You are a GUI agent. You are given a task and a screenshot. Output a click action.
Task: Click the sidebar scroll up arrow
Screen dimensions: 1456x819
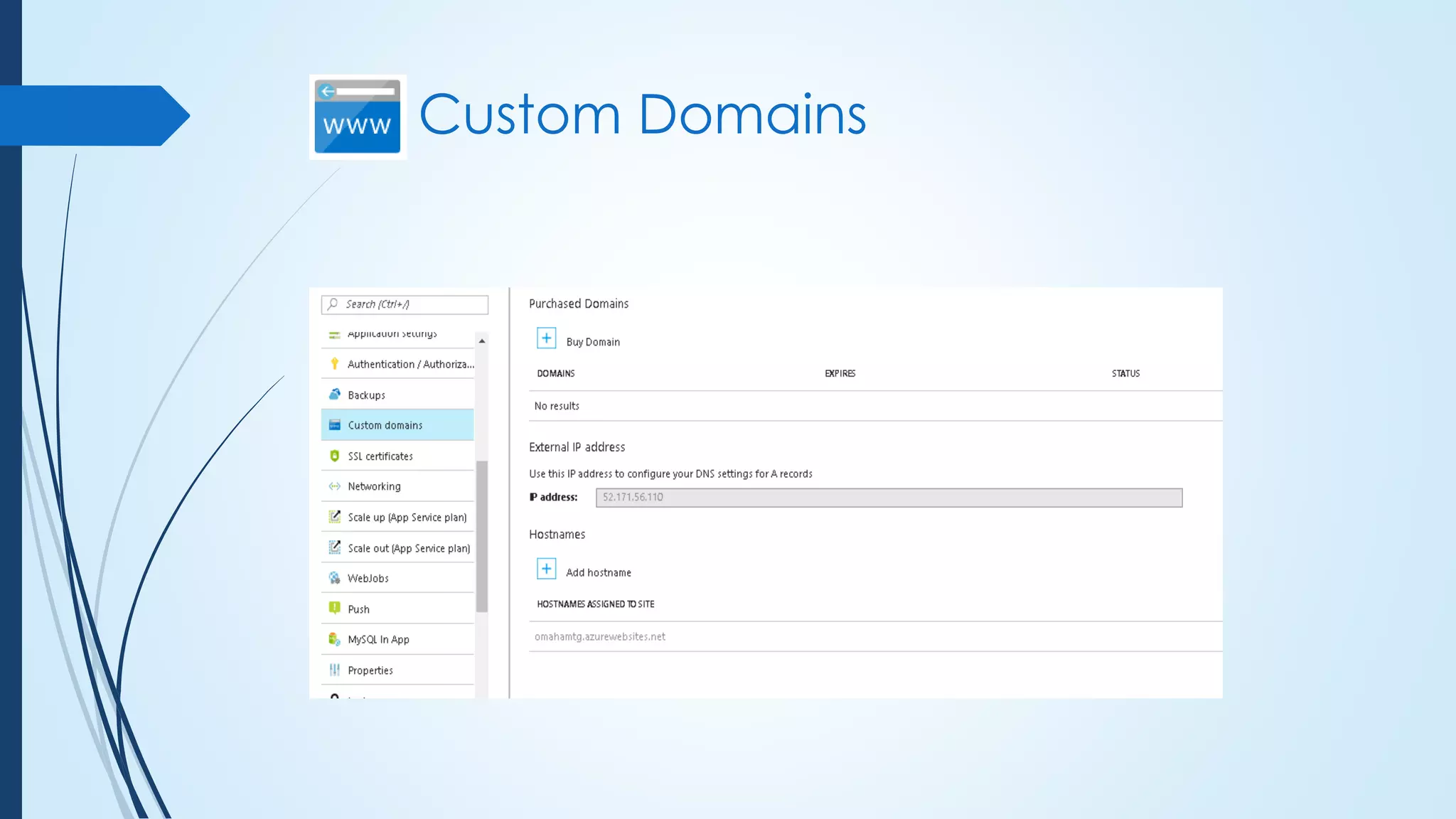[482, 341]
